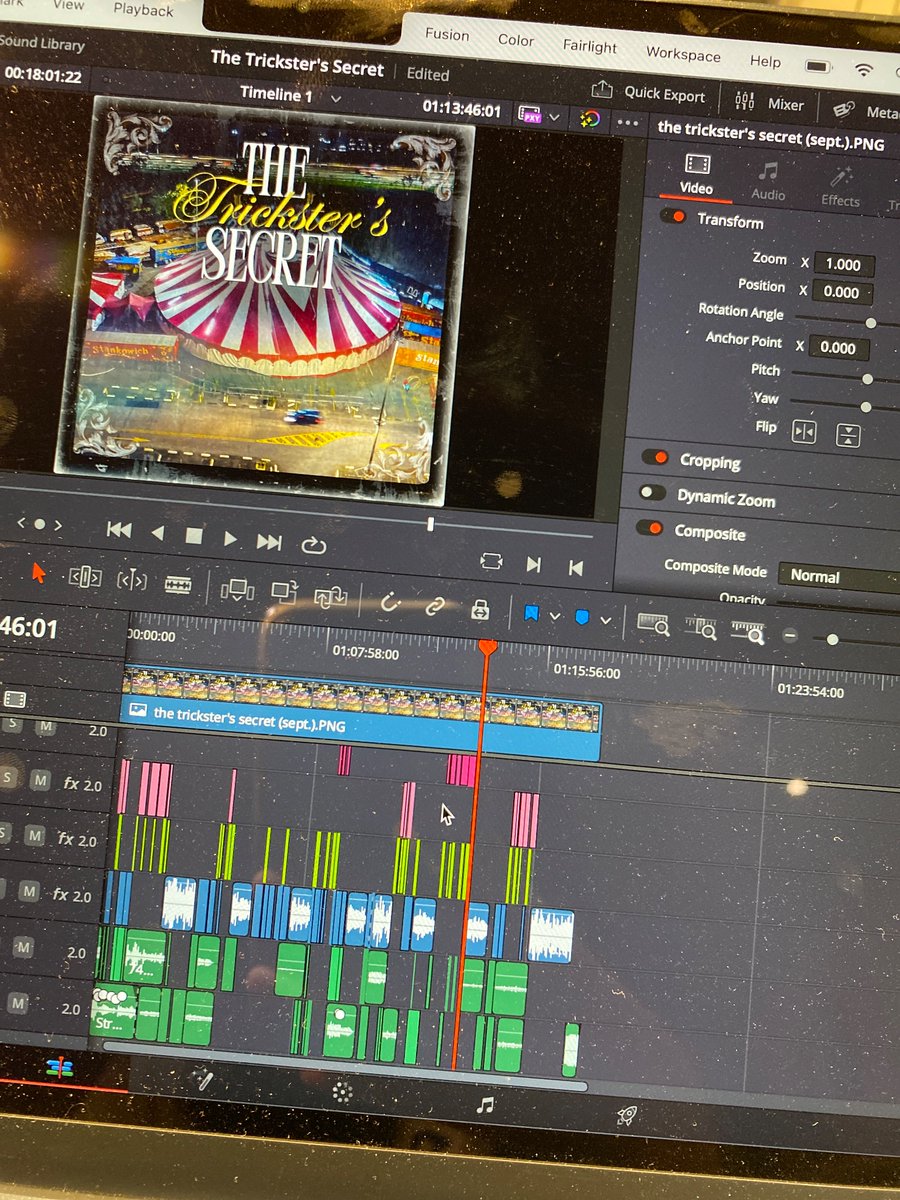Viewport: 900px width, 1200px height.
Task: Click the Insert Clip toolbar icon
Action: point(238,590)
